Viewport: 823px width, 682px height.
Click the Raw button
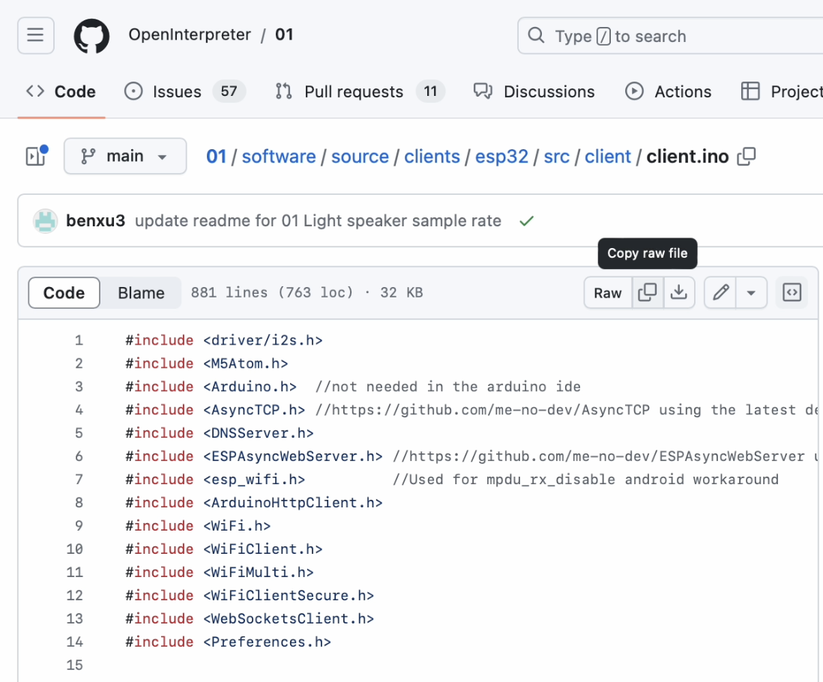[x=608, y=293]
